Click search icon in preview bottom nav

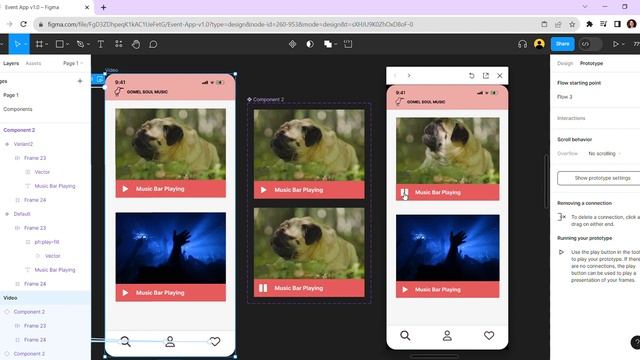tap(405, 336)
